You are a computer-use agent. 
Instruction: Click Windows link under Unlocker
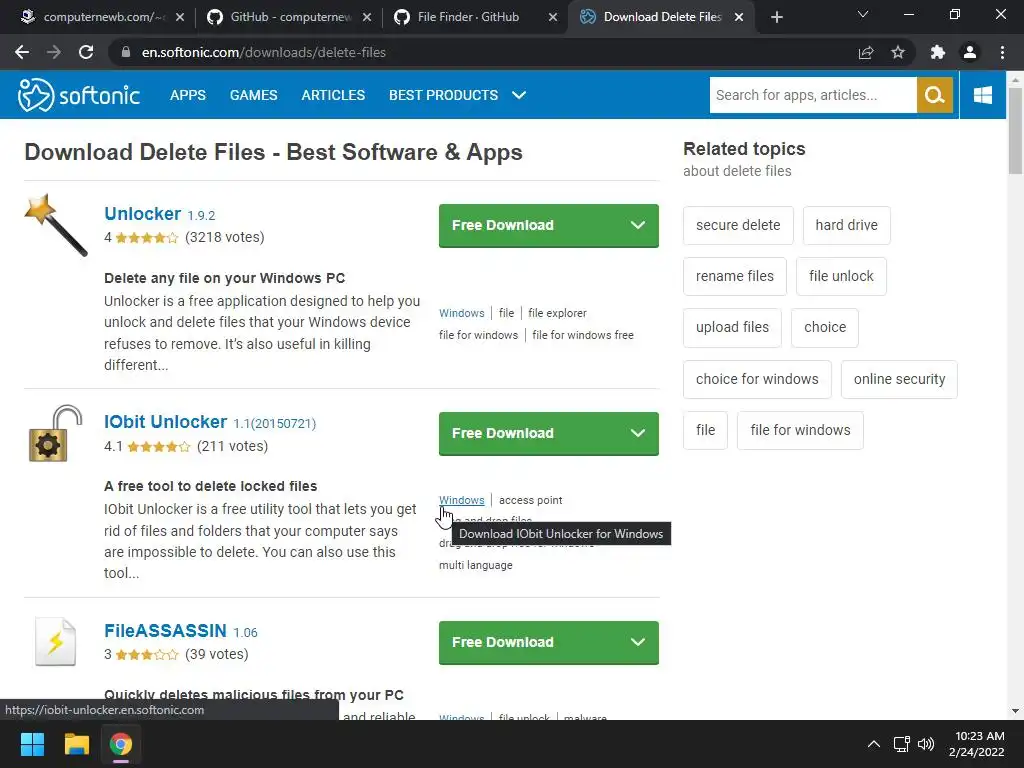(462, 313)
